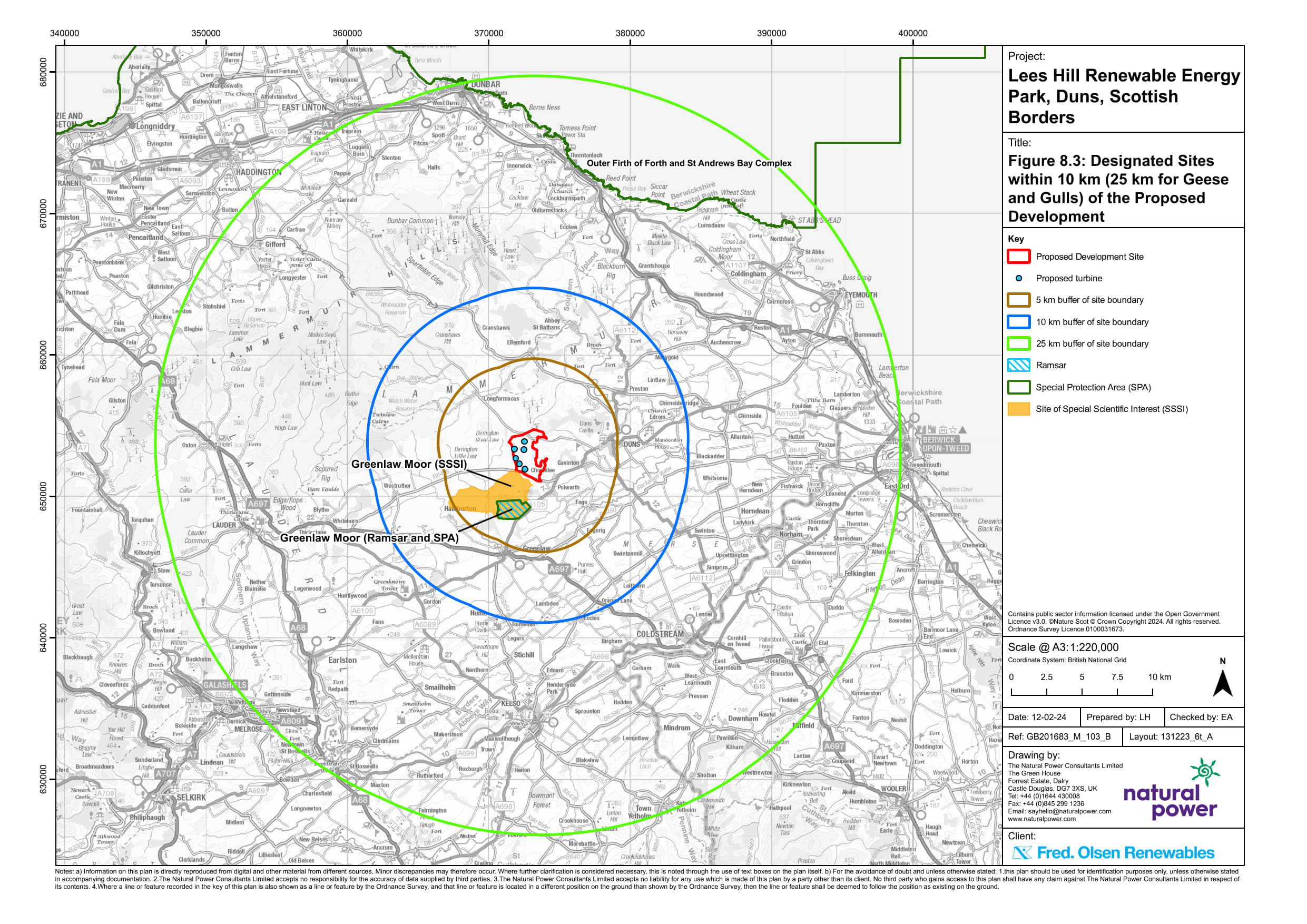Viewport: 1307px width, 924px height.
Task: Click the natural power sun logo
Action: [x=1204, y=772]
